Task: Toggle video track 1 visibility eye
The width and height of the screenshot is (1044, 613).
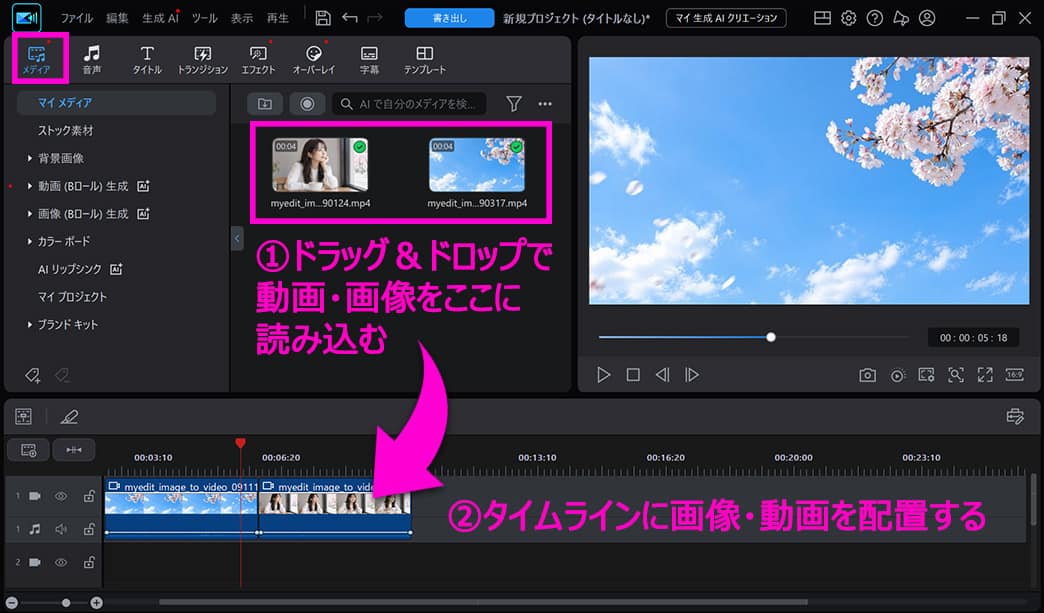Action: pyautogui.click(x=61, y=497)
